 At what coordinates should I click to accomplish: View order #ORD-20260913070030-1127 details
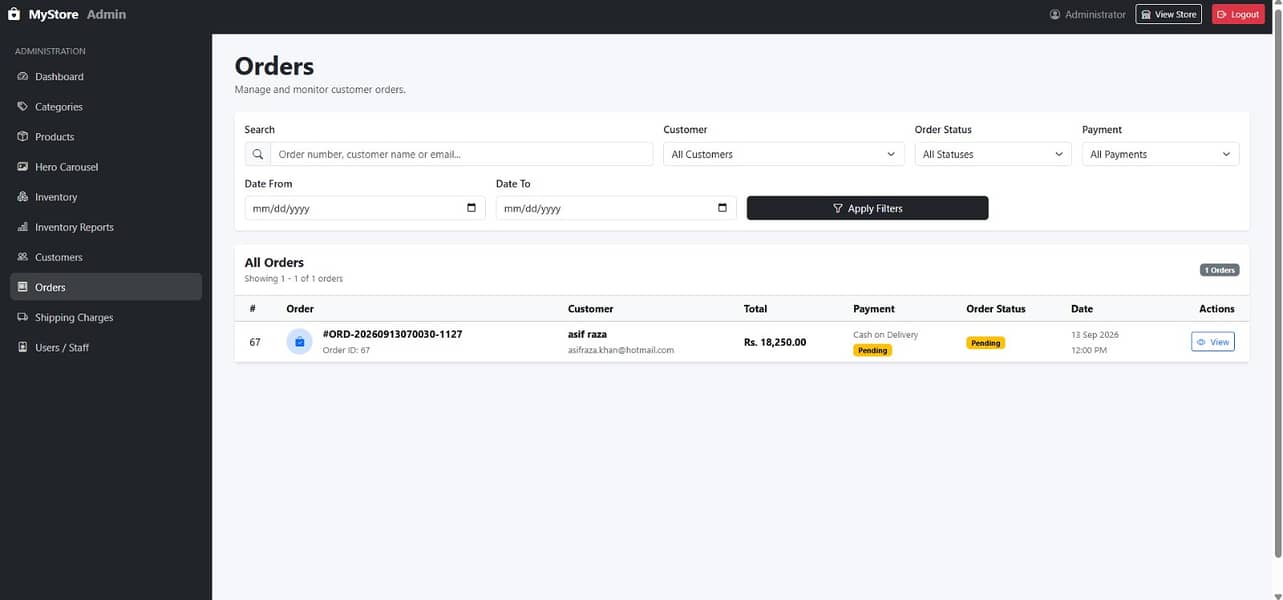pyautogui.click(x=1212, y=342)
